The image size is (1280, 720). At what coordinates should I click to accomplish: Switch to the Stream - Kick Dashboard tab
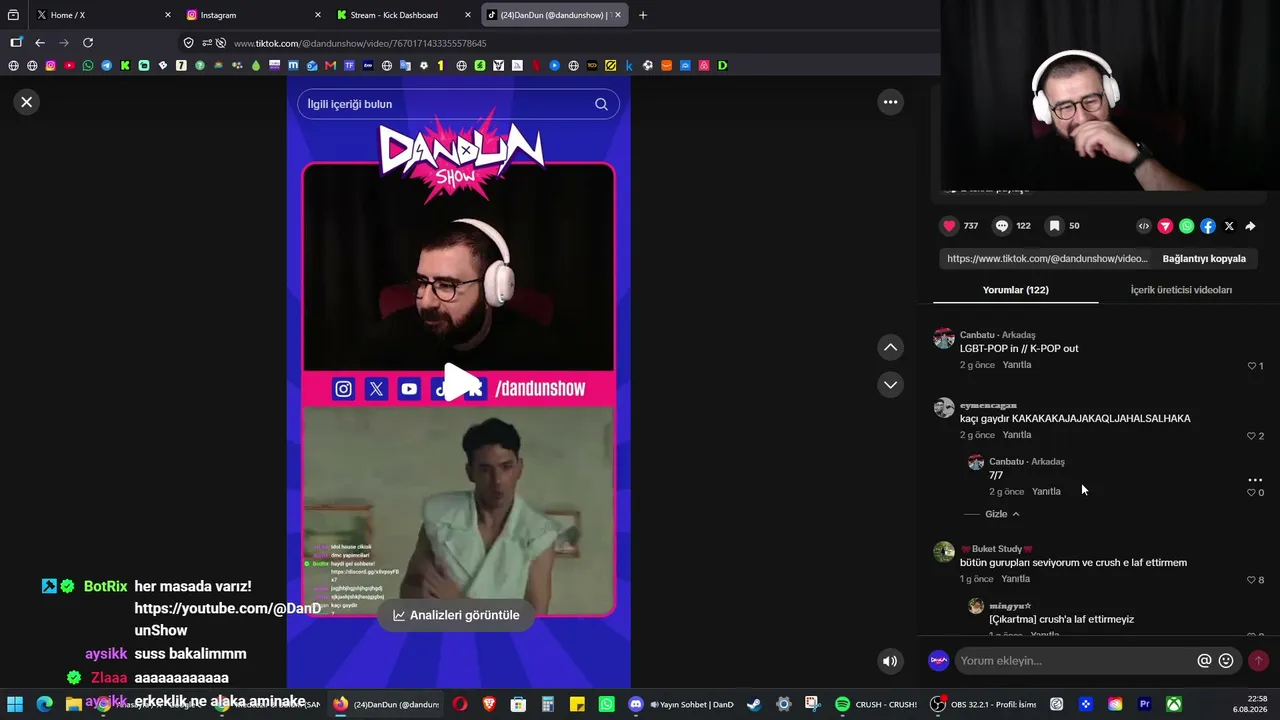tap(401, 15)
